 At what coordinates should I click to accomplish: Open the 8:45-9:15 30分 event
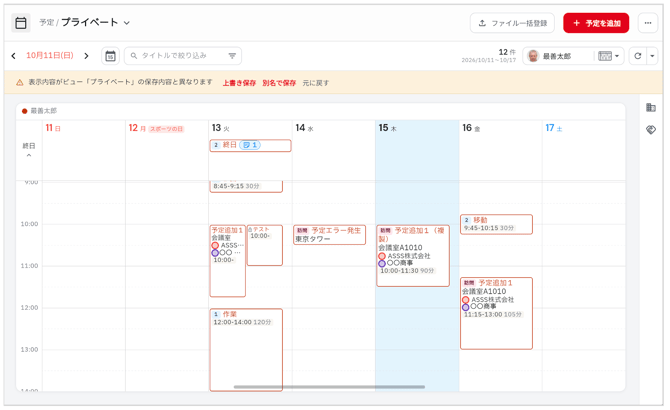(246, 186)
